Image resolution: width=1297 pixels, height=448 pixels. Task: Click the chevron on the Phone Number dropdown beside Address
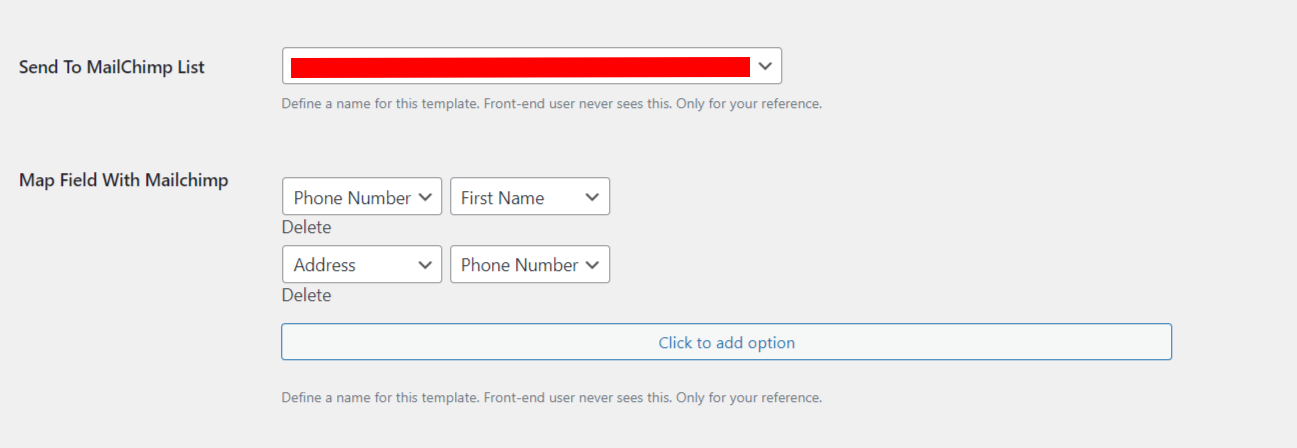coord(593,265)
